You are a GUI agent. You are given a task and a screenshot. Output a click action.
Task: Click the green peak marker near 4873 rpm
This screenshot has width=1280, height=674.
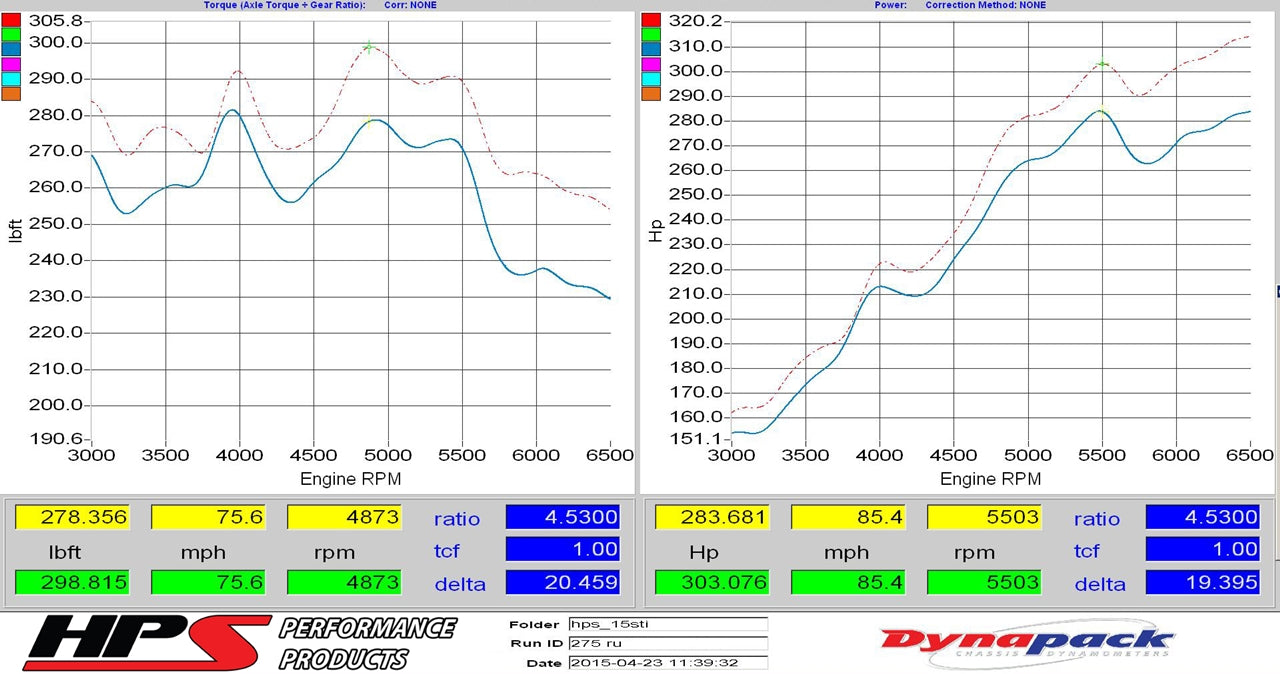pos(369,46)
